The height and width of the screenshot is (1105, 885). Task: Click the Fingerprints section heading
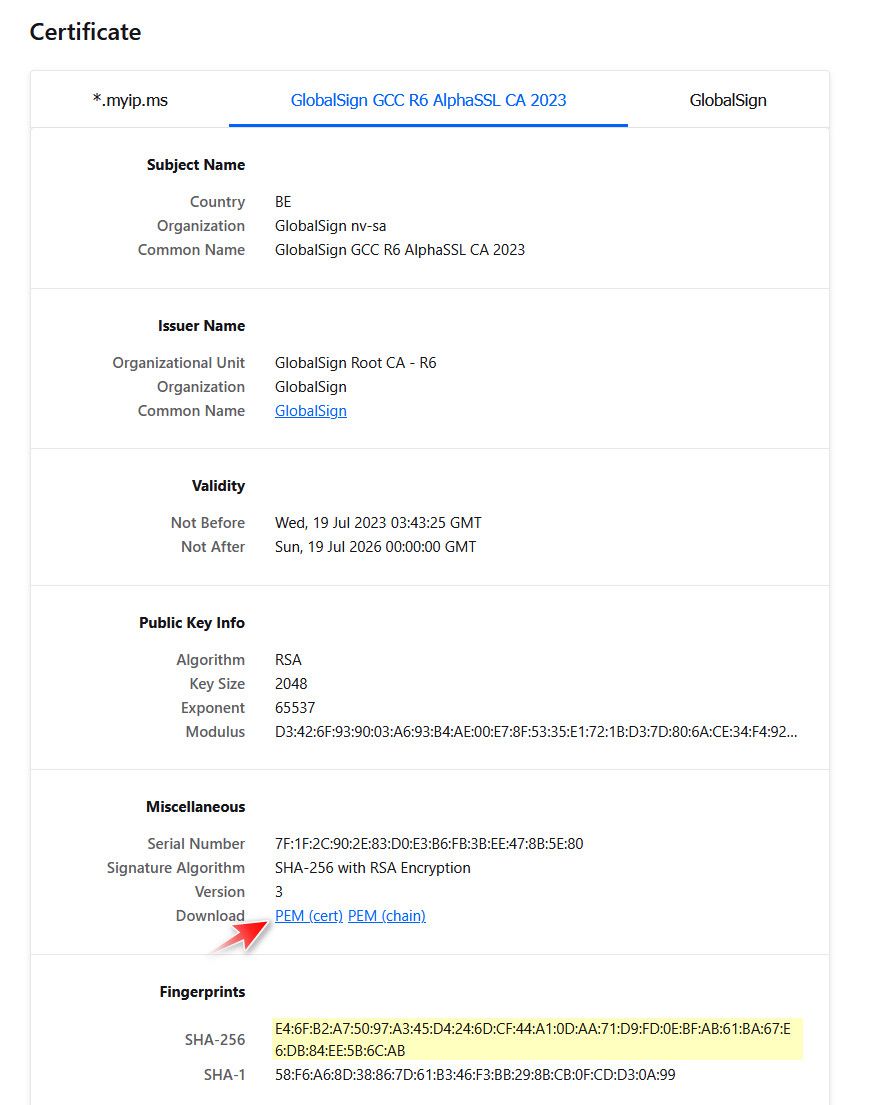(x=202, y=992)
